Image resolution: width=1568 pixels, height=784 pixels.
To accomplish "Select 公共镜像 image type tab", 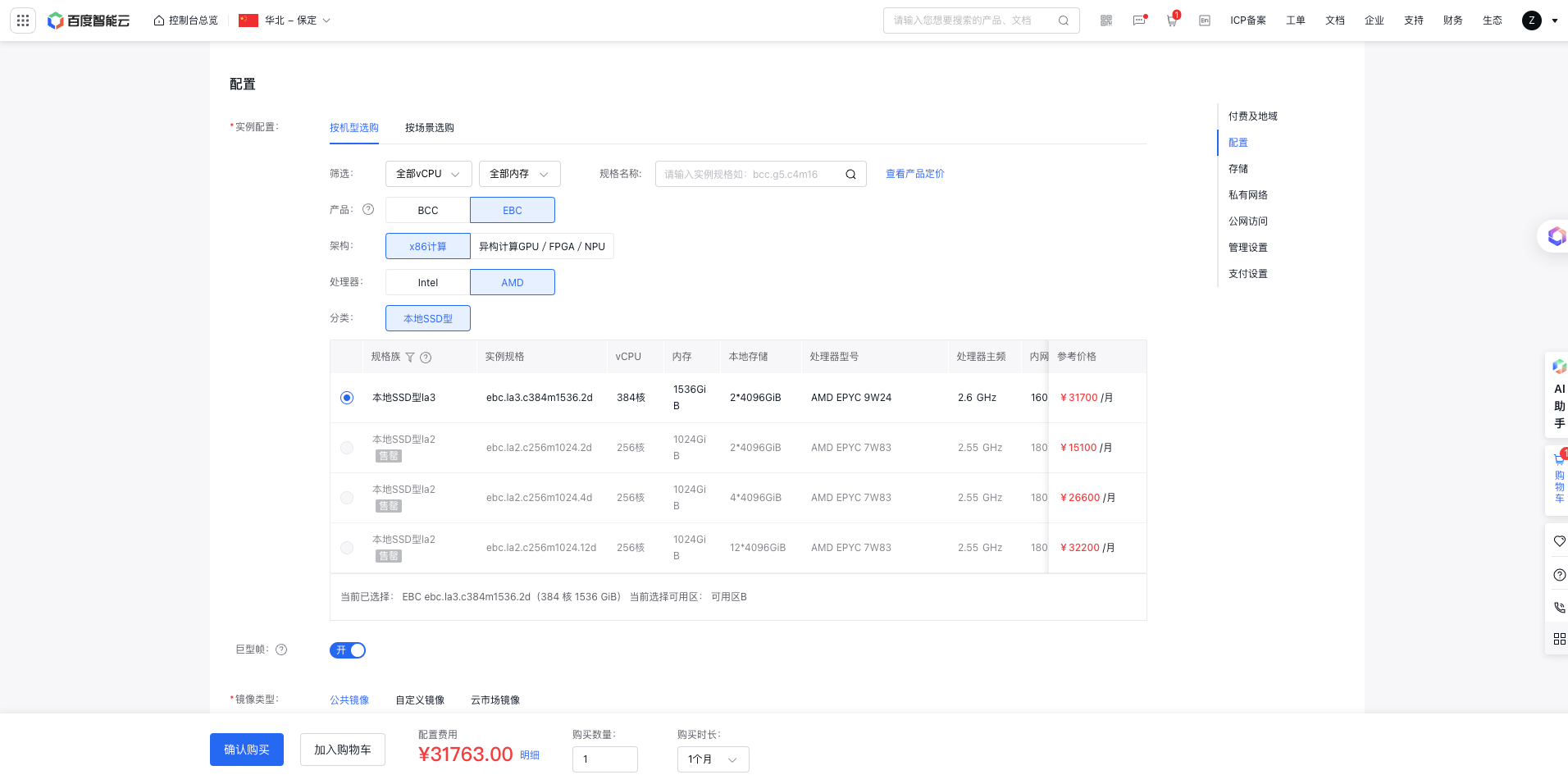I will 349,700.
